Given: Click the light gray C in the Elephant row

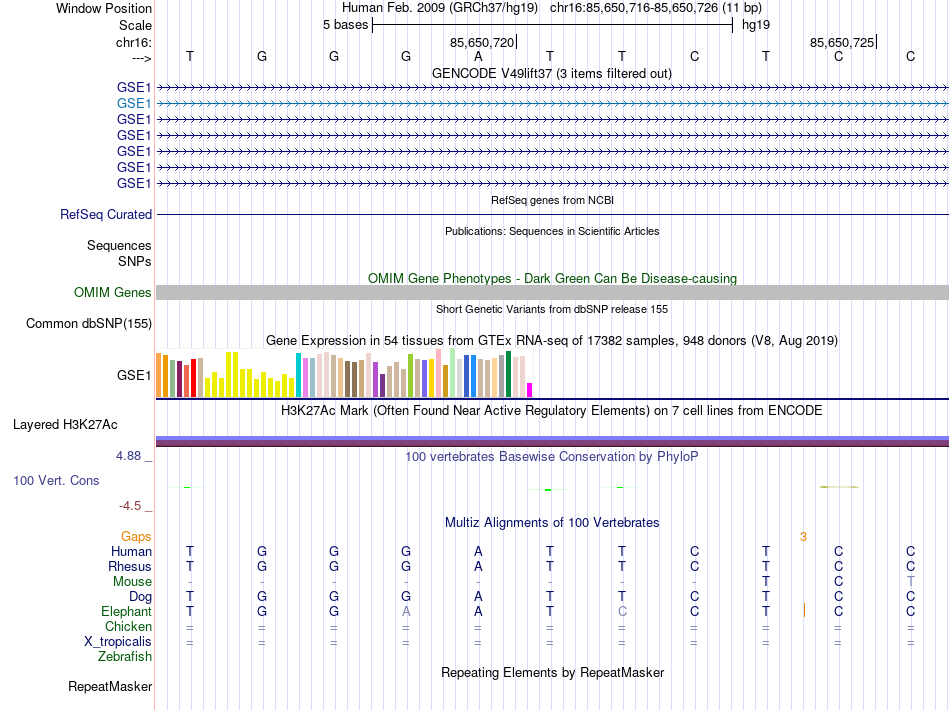Looking at the screenshot, I should click(622, 612).
